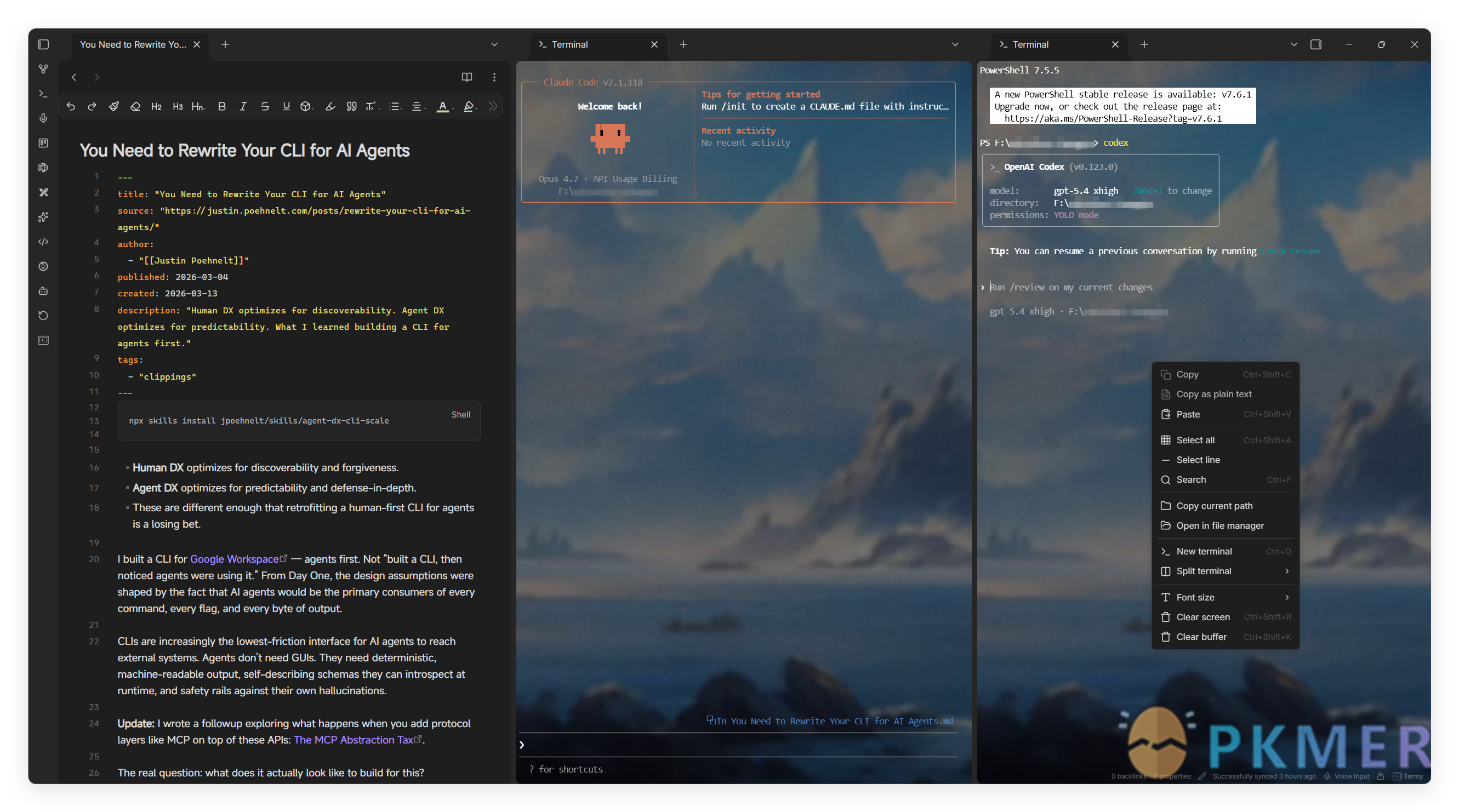This screenshot has width=1459, height=812.
Task: Open Termy from the status bar
Action: tap(1407, 776)
